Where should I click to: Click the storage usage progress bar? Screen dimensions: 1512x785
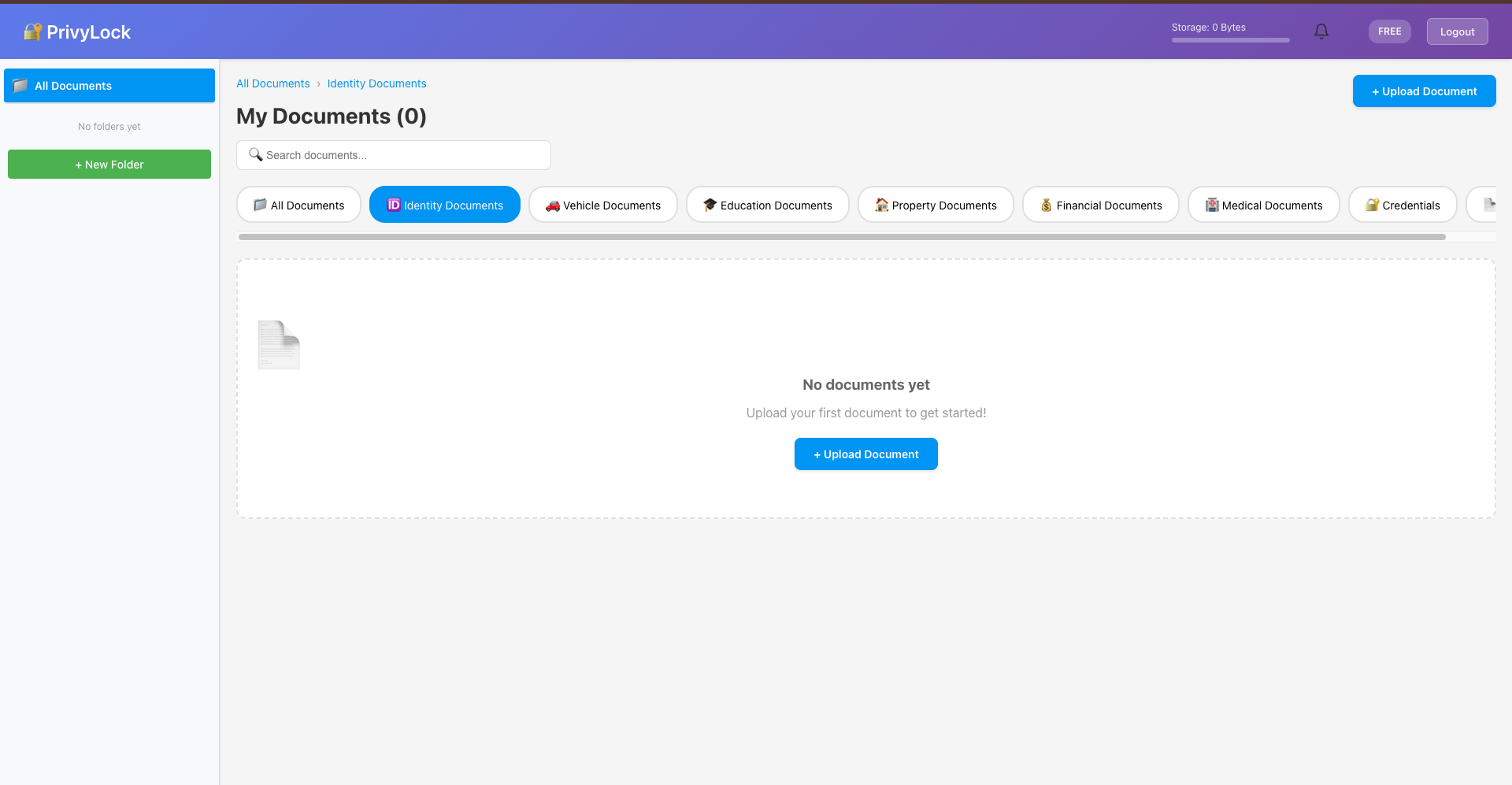1230,41
